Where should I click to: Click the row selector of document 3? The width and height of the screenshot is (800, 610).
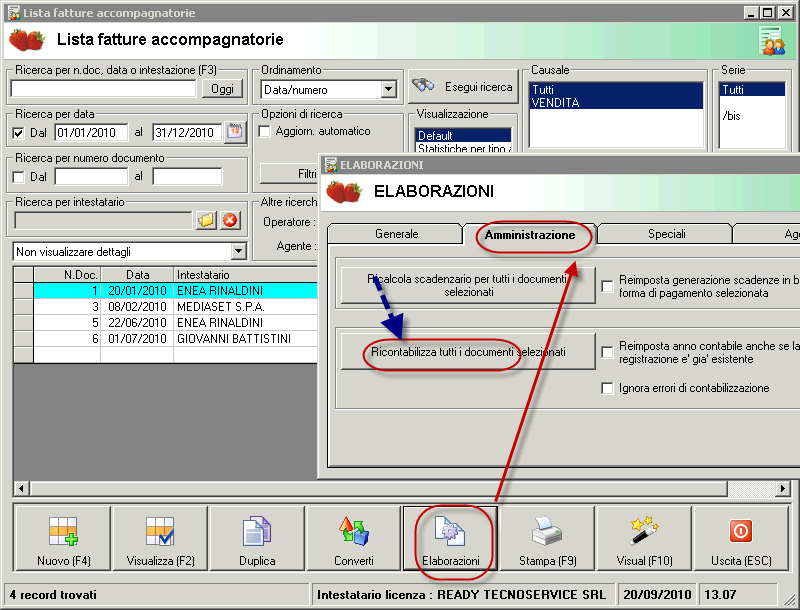(x=23, y=307)
